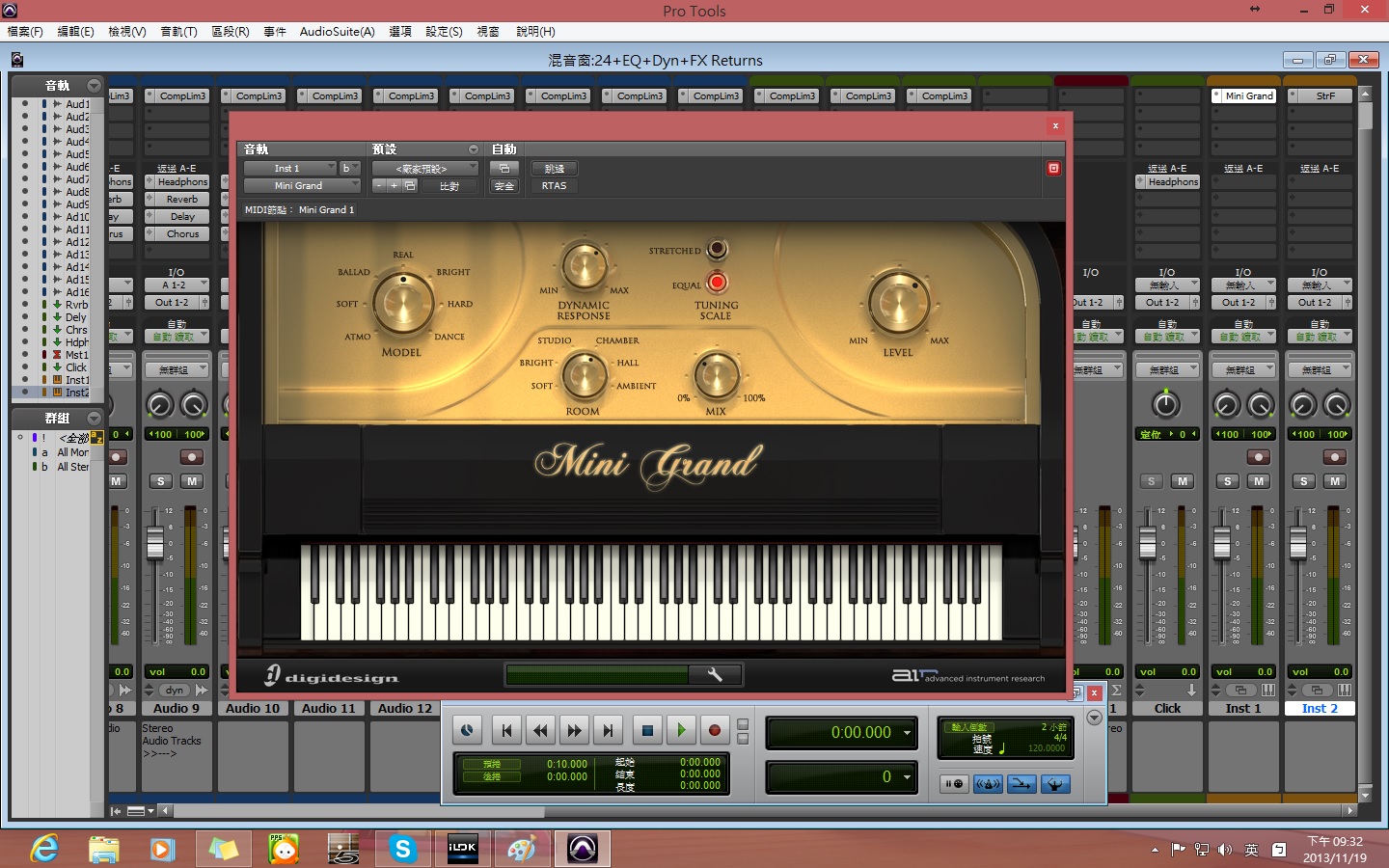The image size is (1389, 868).
Task: Open the Mini Grand plug-in selector dropdown
Action: coord(302,185)
